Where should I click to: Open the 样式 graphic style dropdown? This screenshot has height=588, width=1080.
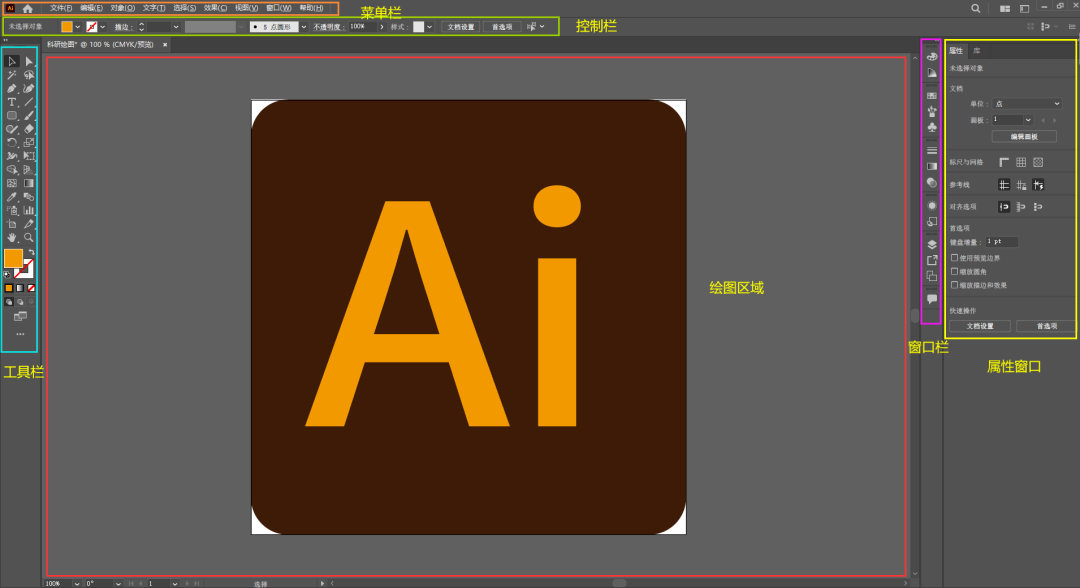coord(429,27)
